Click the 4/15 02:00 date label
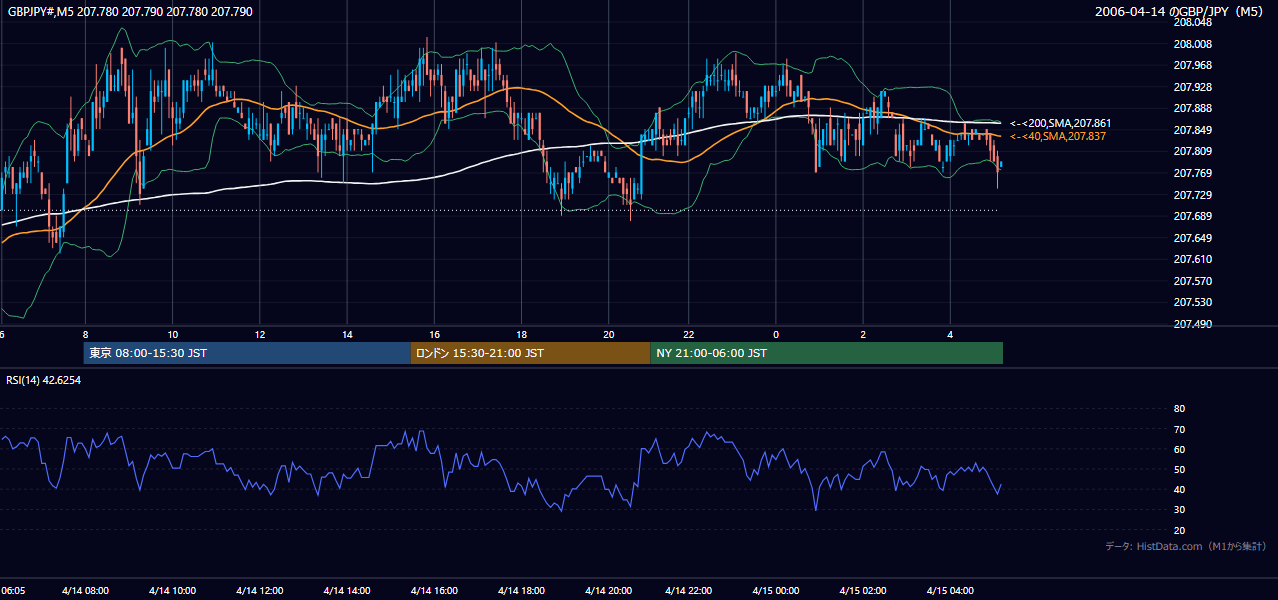The image size is (1278, 600). tap(863, 591)
